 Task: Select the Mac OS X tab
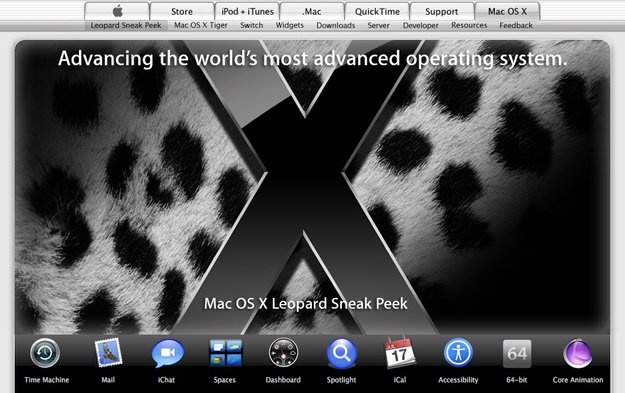pos(507,11)
